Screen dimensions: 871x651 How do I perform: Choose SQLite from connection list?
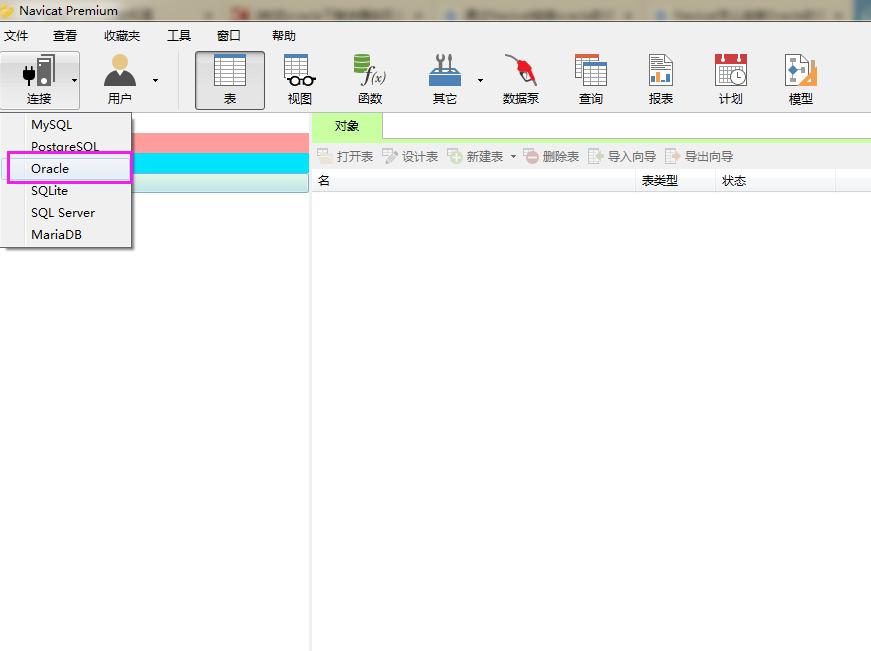[67, 191]
